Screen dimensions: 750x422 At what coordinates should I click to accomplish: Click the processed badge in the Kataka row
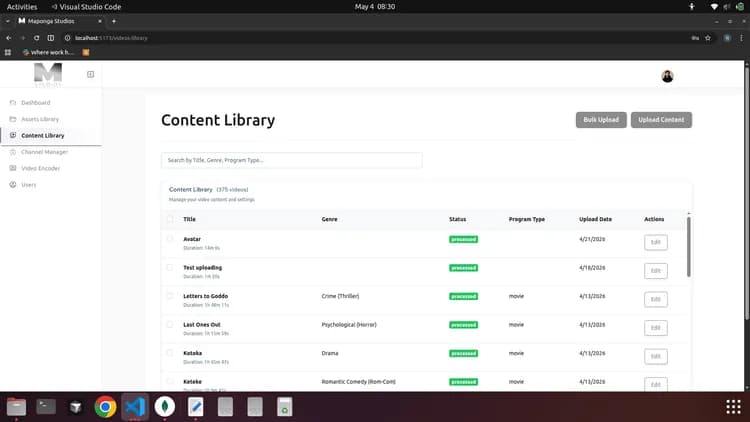463,354
